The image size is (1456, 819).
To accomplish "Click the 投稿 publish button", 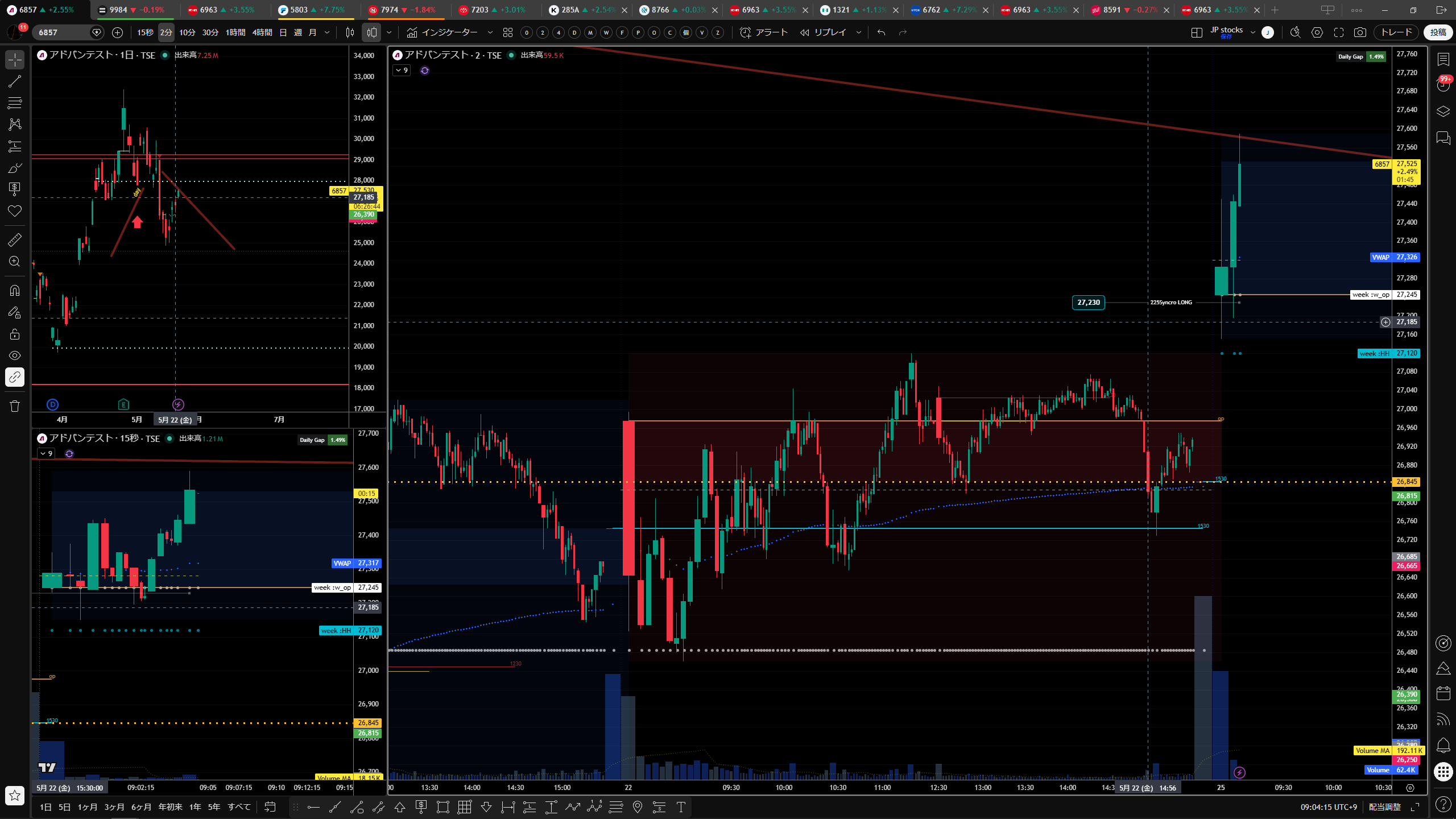I will (x=1438, y=32).
